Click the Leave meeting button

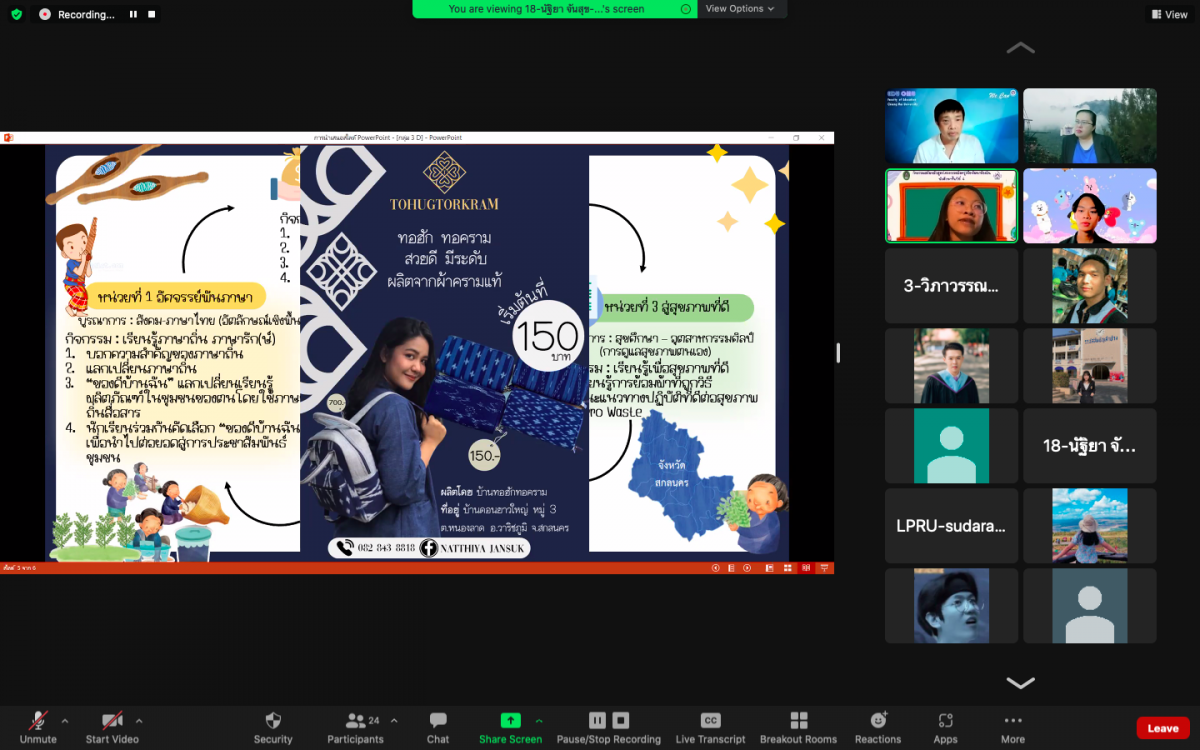[x=1162, y=728]
